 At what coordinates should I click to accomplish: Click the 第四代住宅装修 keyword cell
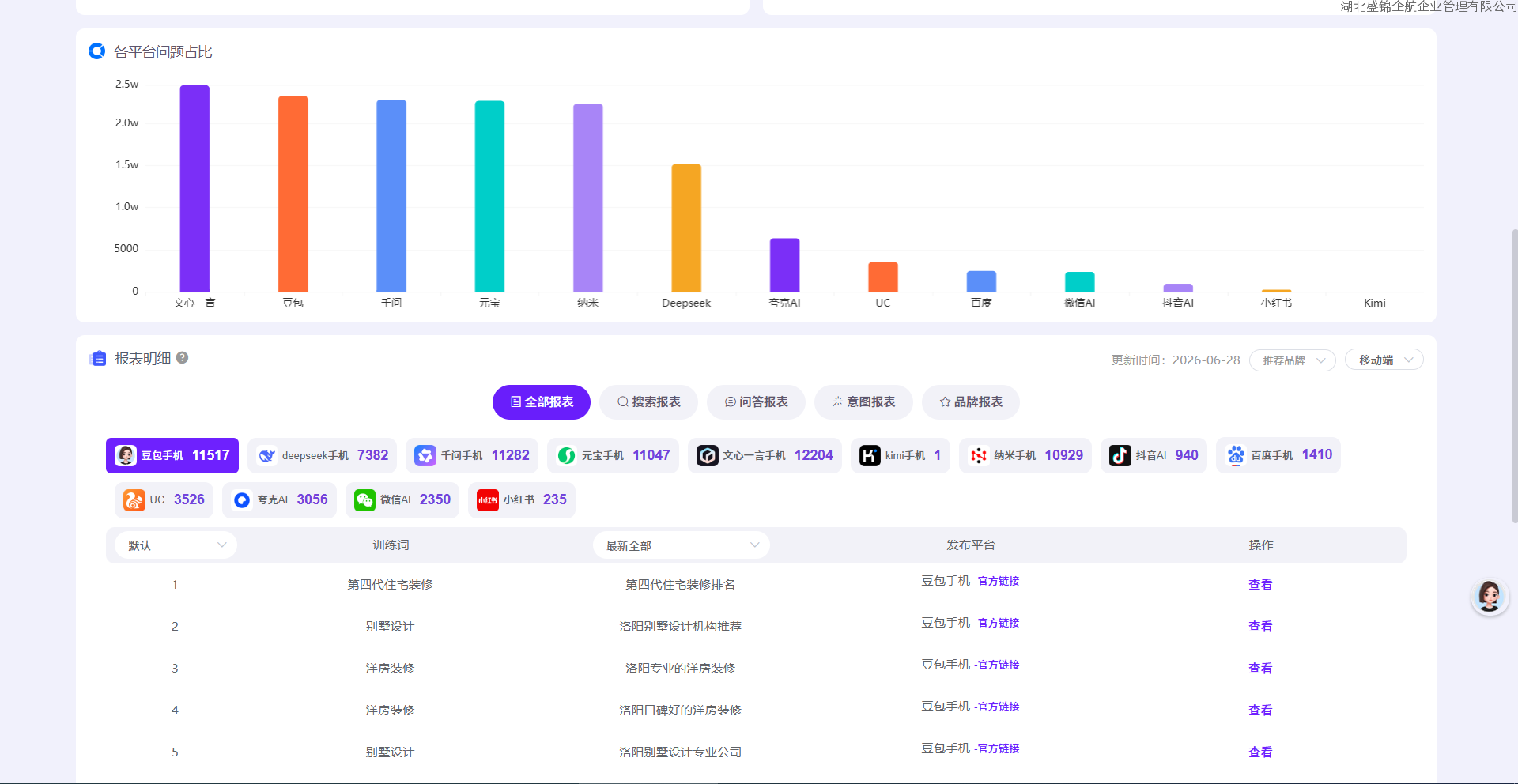coord(390,585)
